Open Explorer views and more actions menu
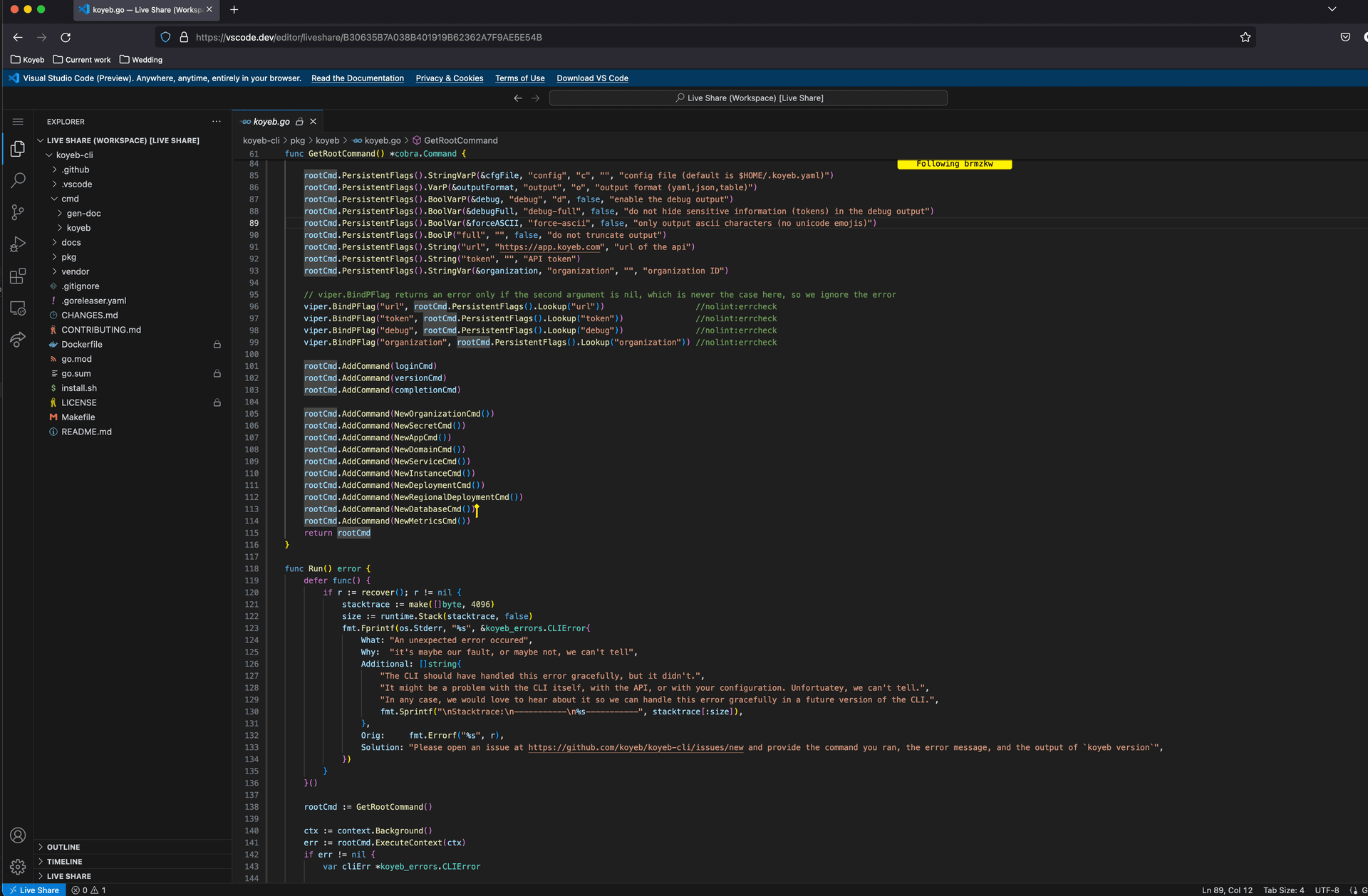 coord(217,122)
